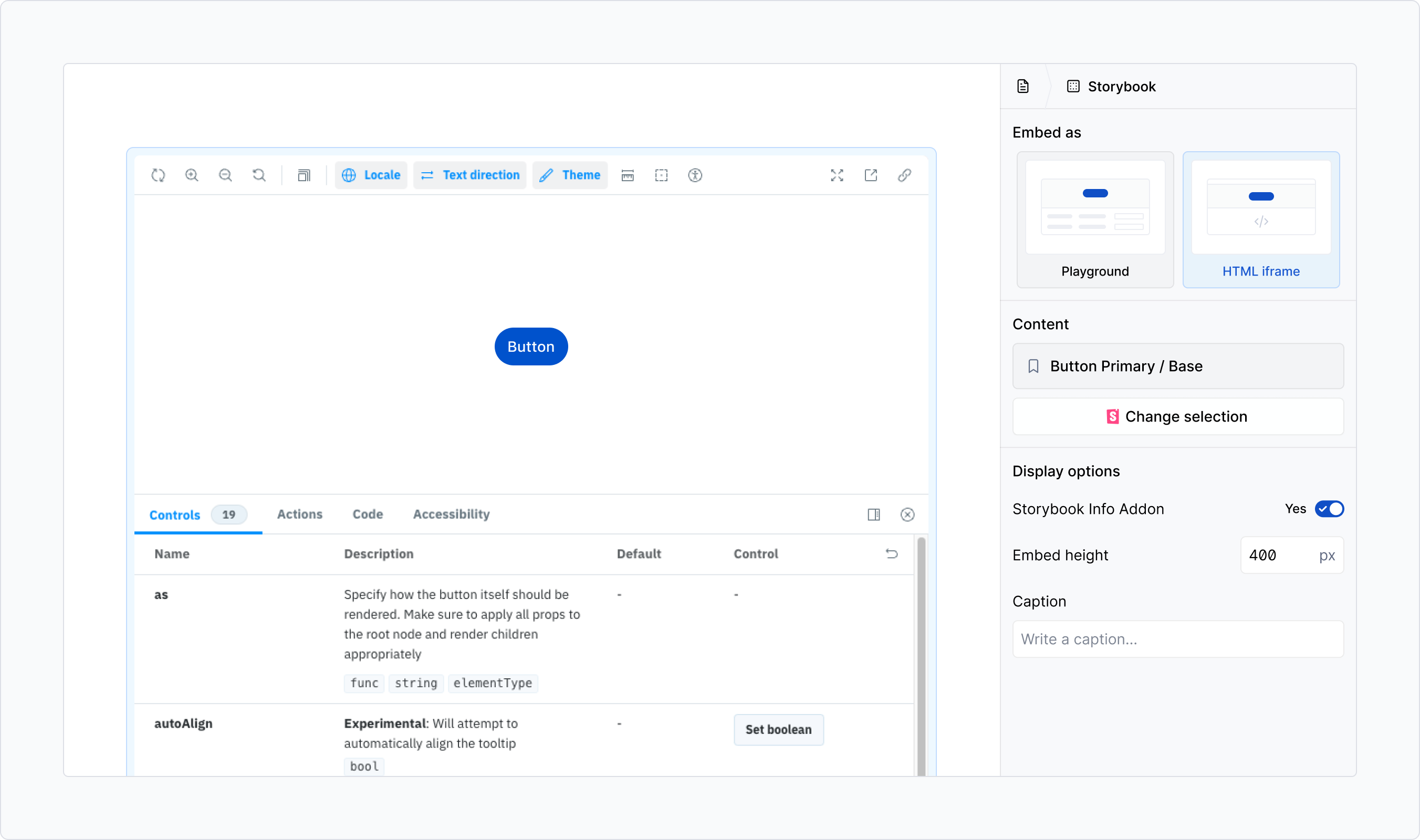Change the addon panel orientation
This screenshot has height=840, width=1420.
coord(874,514)
